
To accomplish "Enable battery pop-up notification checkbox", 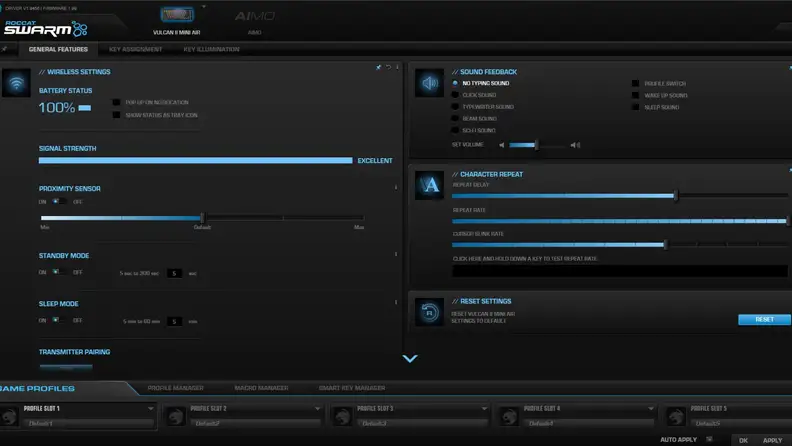I will pos(117,102).
